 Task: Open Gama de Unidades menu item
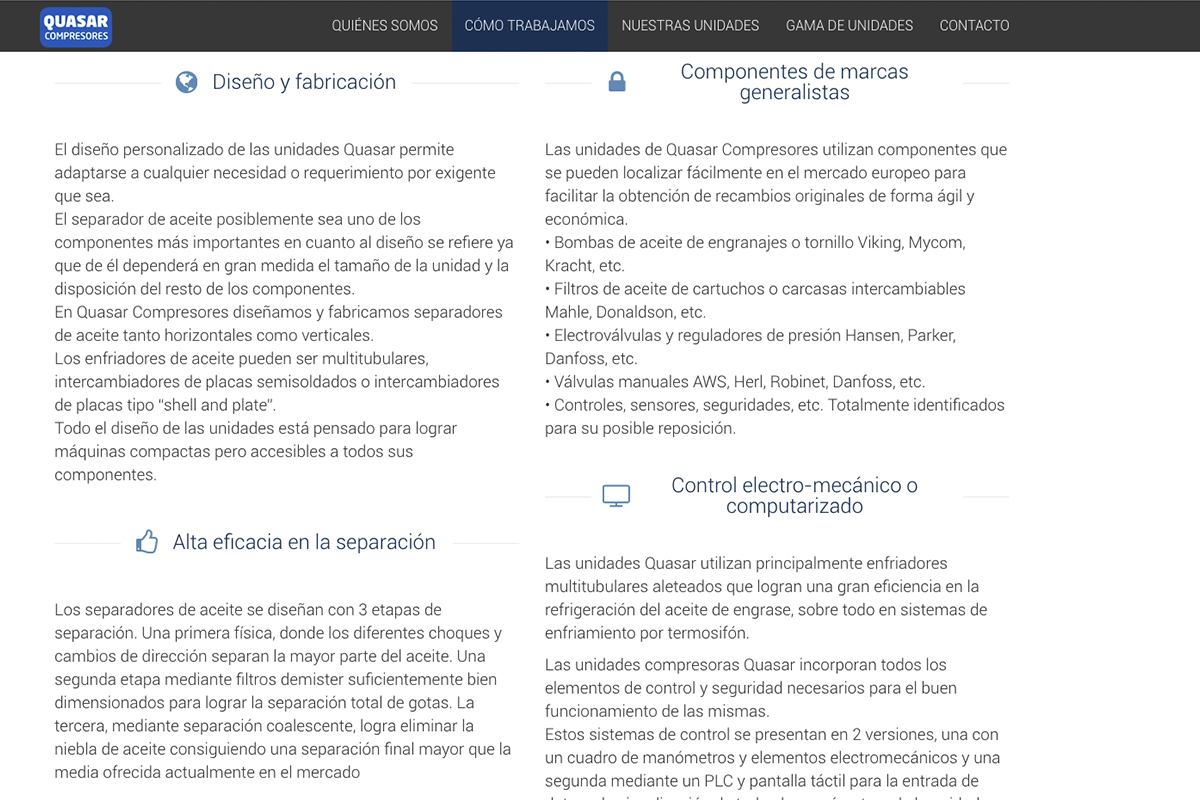[x=849, y=25]
